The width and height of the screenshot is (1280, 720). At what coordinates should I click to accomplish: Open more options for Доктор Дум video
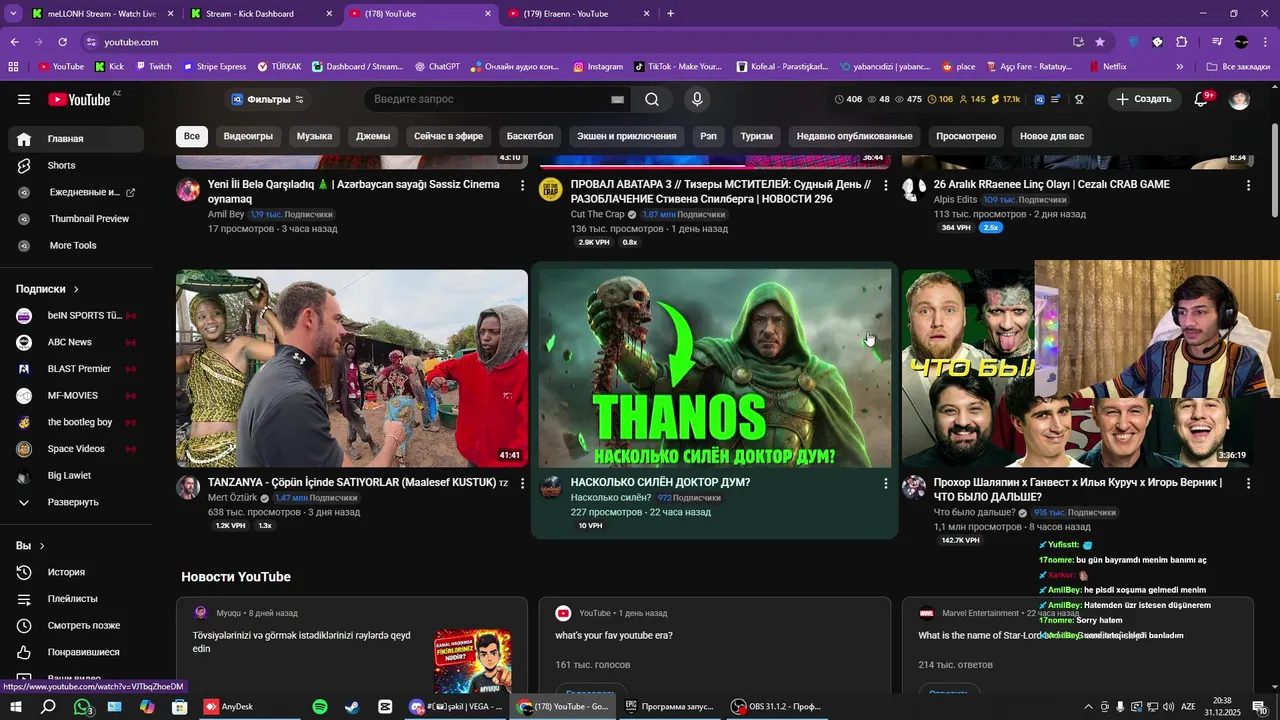click(885, 483)
